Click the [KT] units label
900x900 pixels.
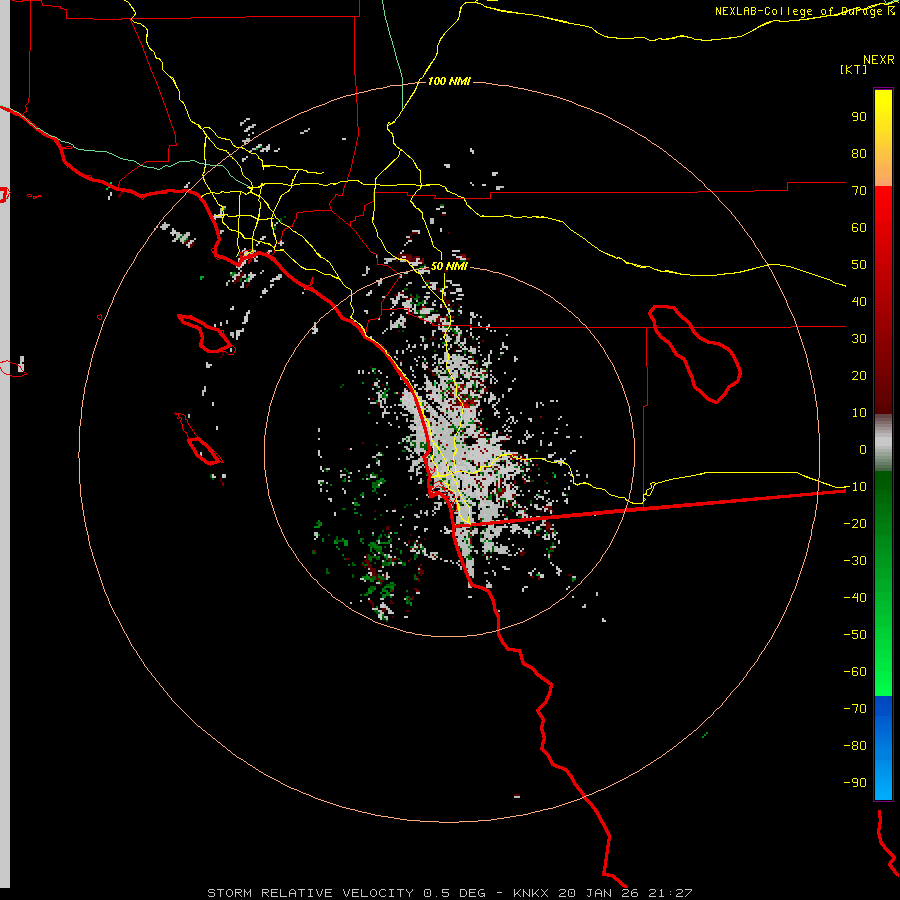coord(853,69)
